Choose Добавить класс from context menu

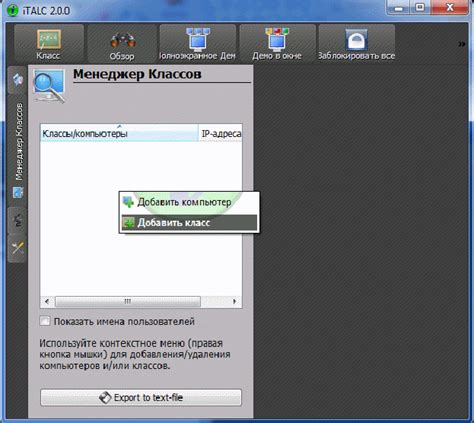[x=189, y=222]
